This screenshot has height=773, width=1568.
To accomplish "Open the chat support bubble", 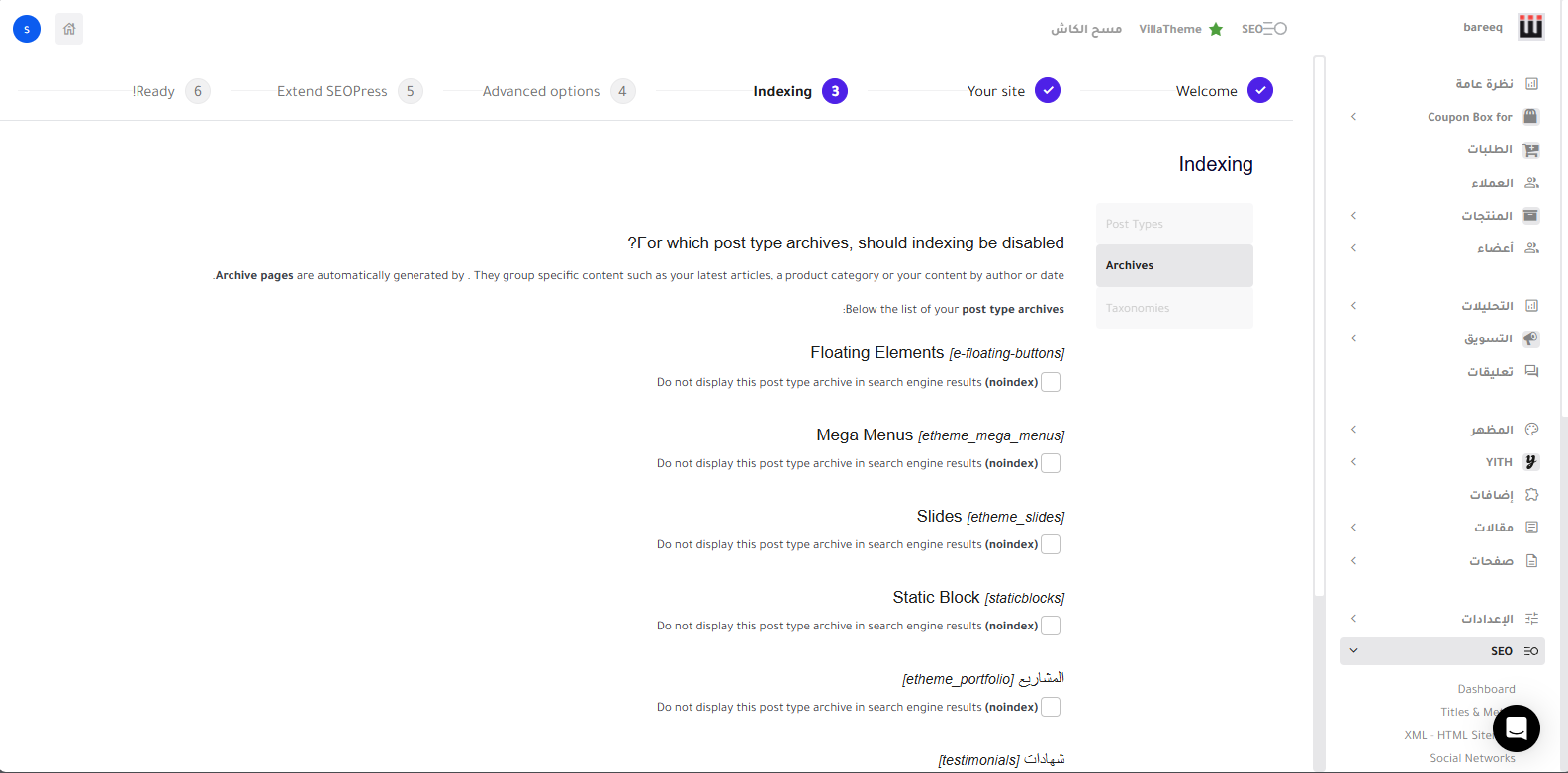I will pos(1516,729).
